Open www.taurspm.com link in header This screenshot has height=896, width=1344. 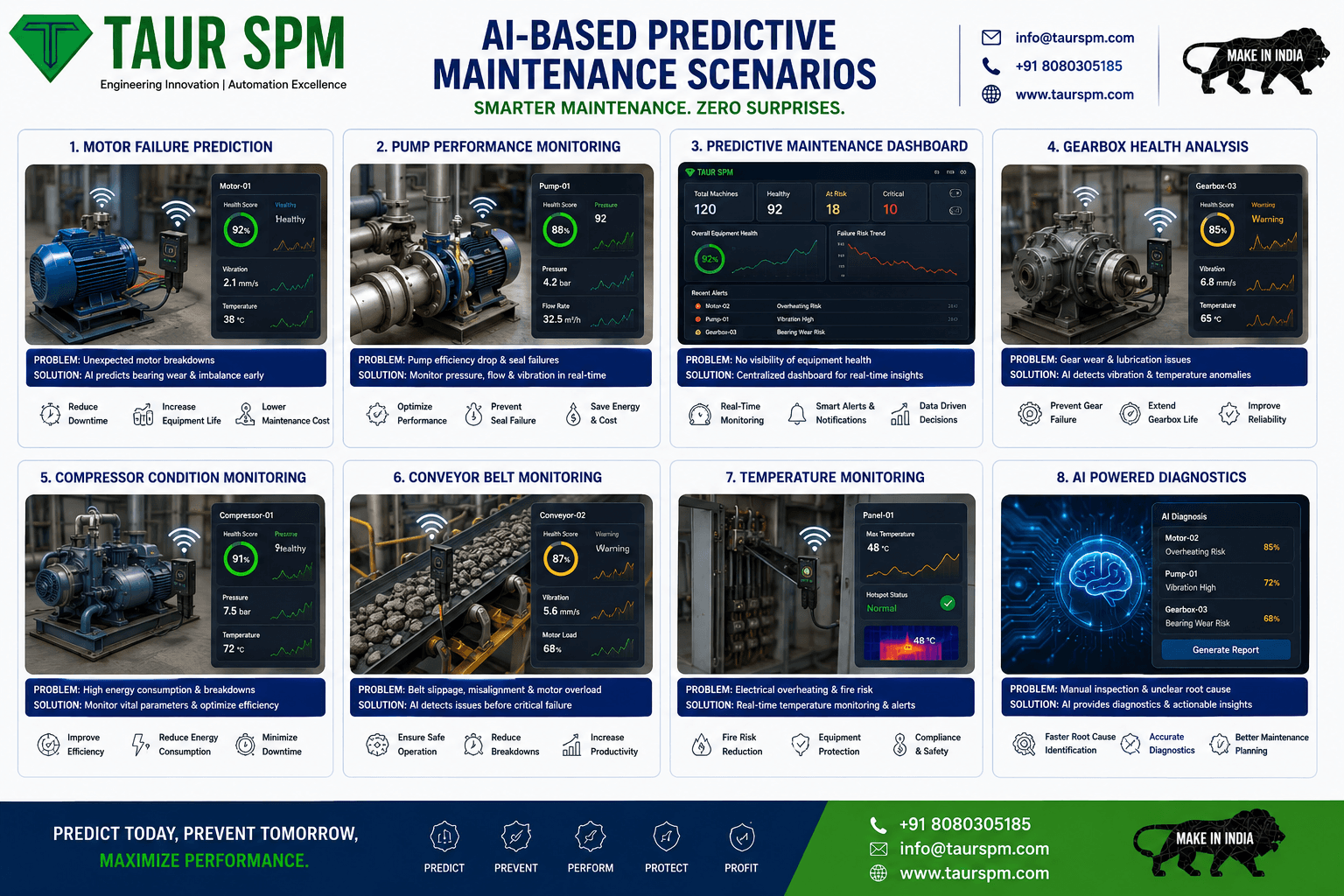(x=1074, y=94)
